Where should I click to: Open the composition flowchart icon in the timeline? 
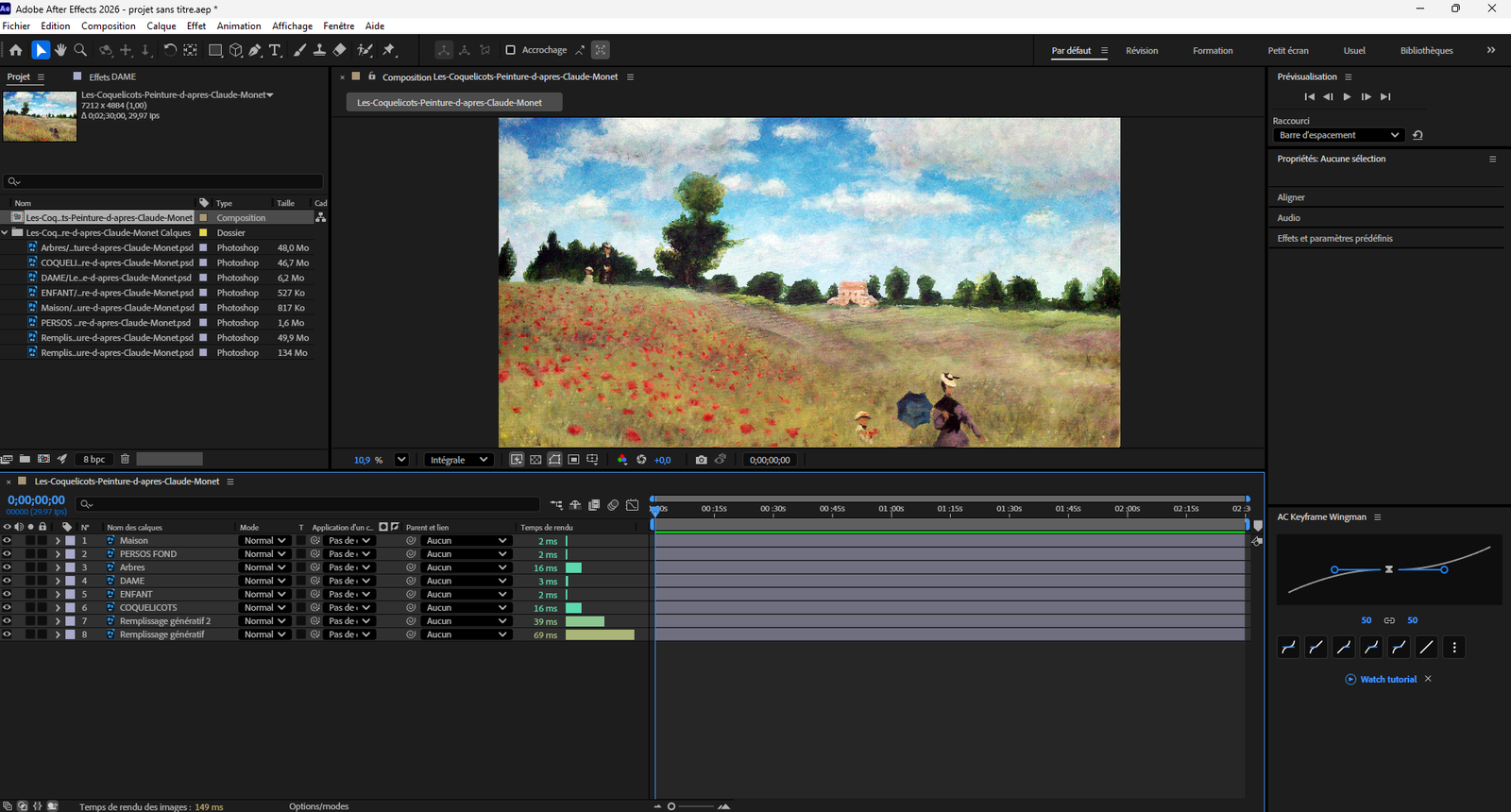coord(556,505)
